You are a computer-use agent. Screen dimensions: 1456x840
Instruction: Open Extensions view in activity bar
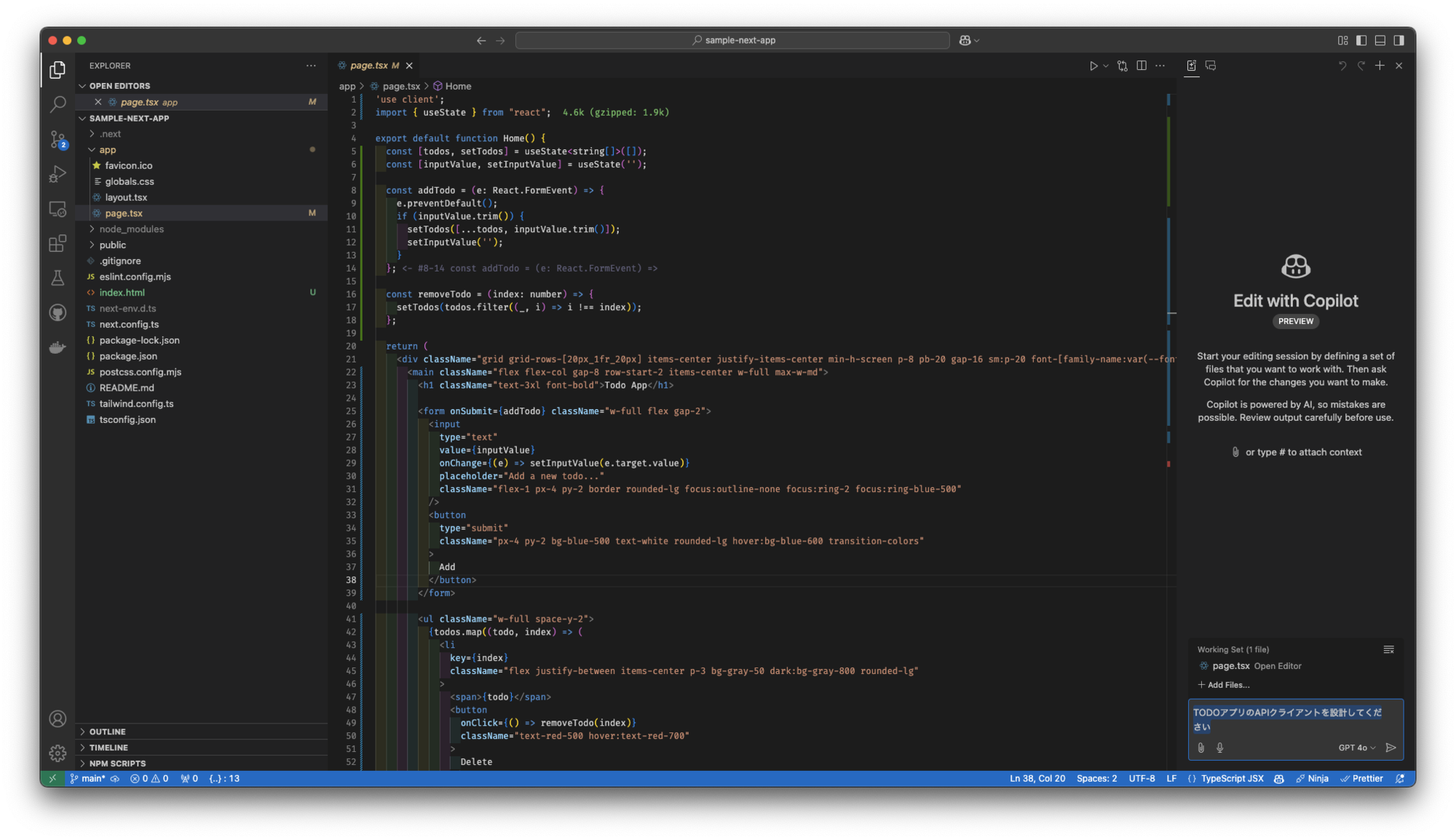coord(58,243)
